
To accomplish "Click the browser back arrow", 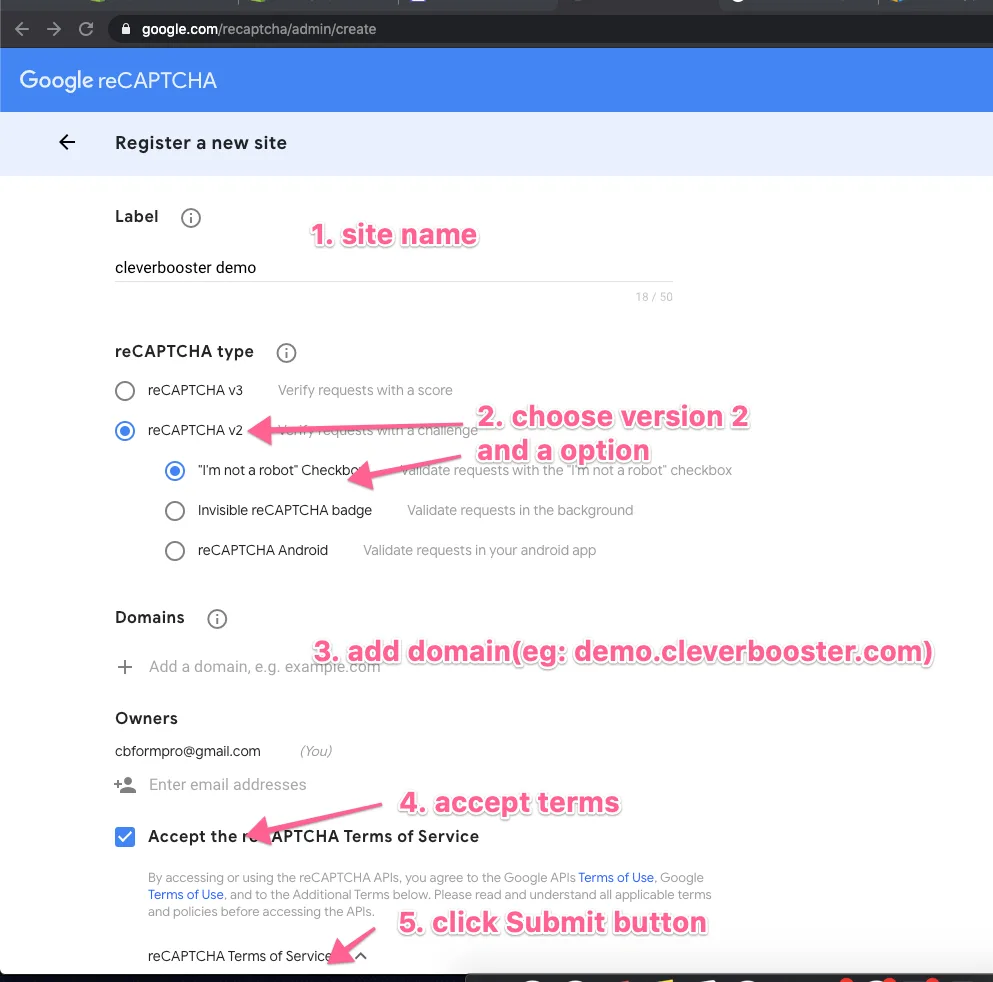I will pos(22,29).
